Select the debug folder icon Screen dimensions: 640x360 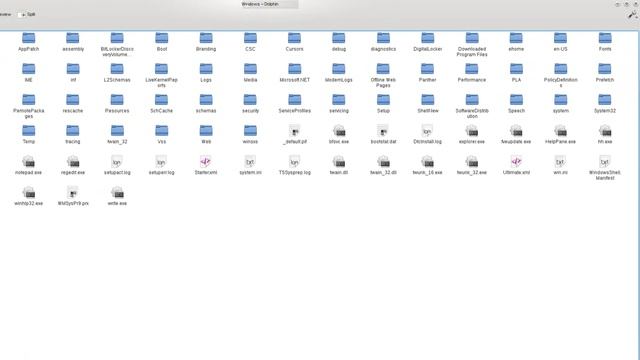coord(339,38)
